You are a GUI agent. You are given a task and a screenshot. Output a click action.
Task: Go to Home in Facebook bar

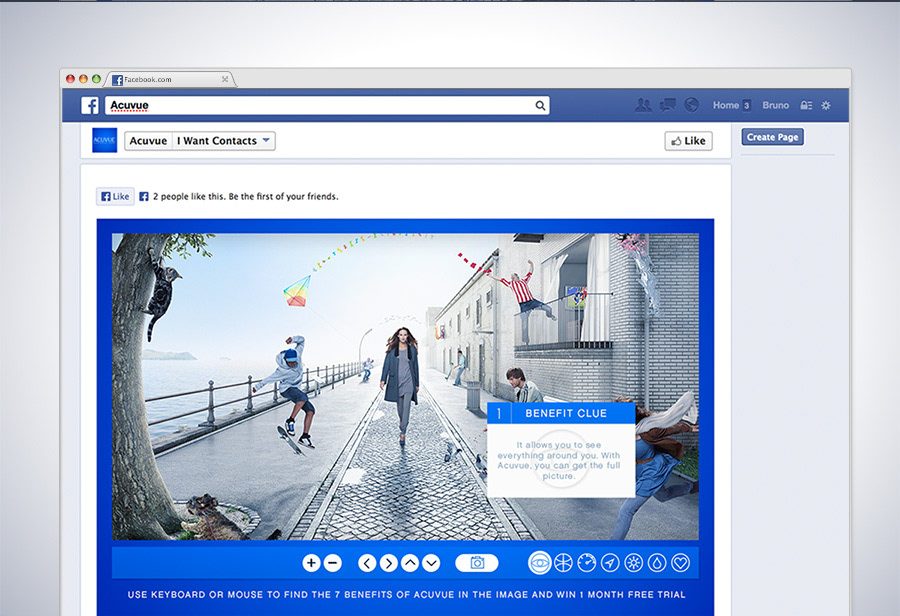point(726,105)
